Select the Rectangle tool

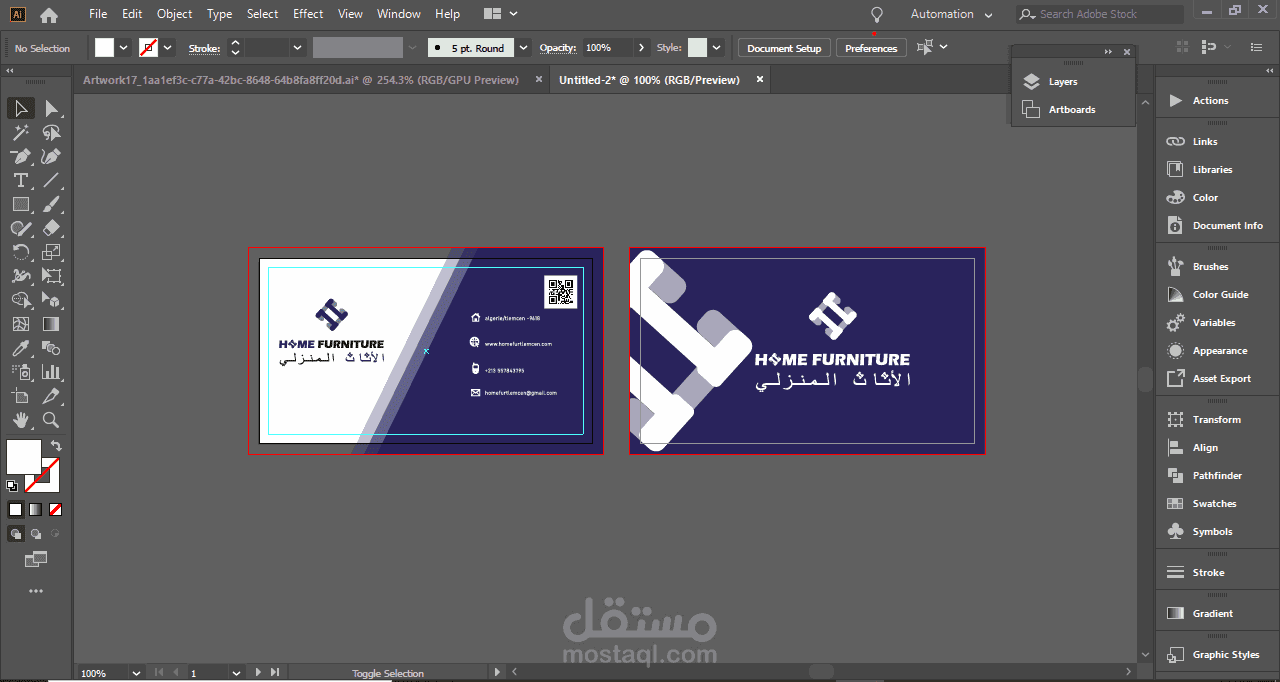[x=20, y=204]
